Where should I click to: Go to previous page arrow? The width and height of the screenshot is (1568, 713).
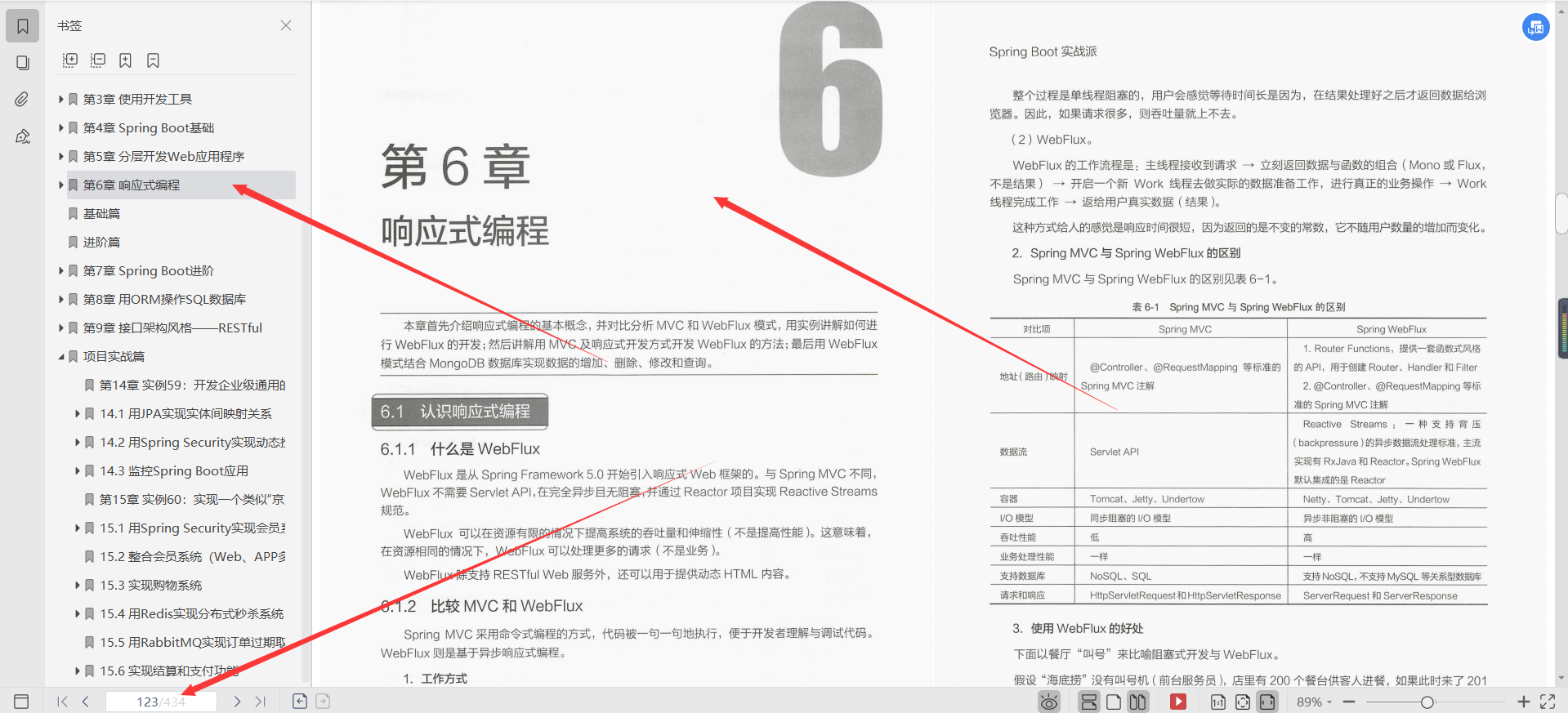point(85,702)
